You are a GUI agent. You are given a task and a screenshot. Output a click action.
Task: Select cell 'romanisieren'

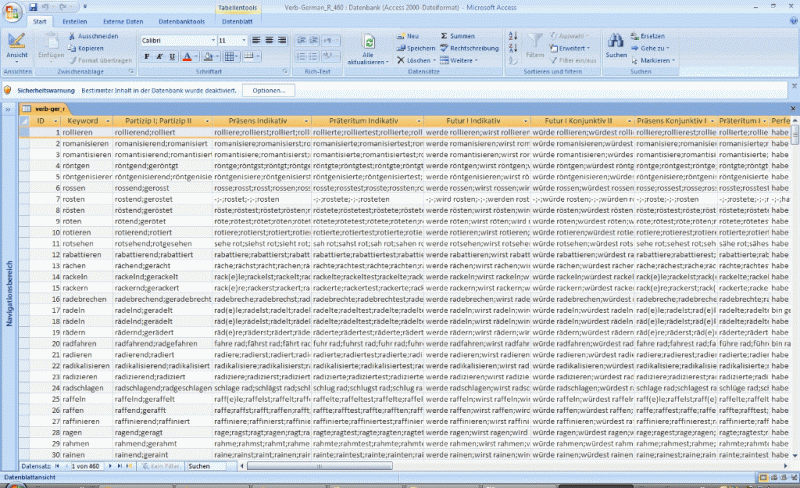pos(86,143)
